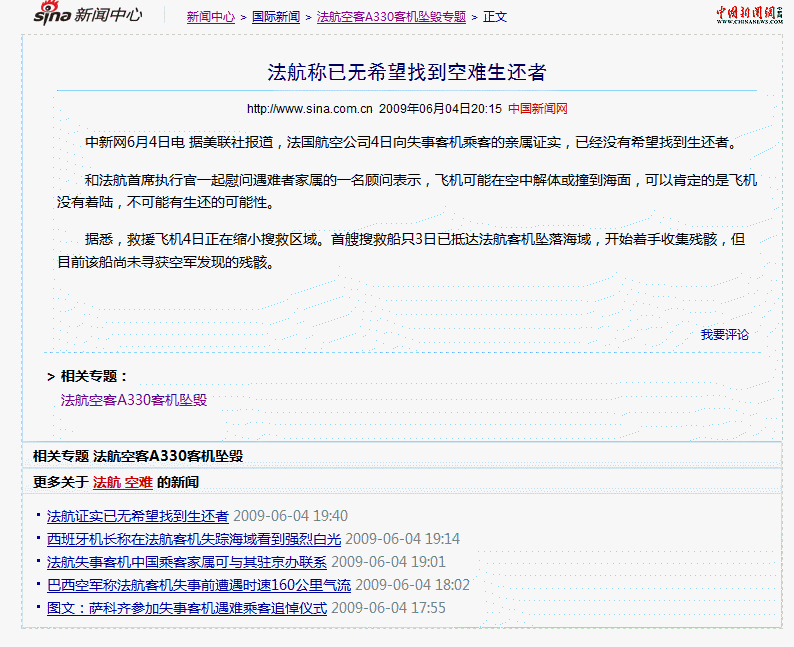This screenshot has width=794, height=647.
Task: Click the http://www.sina.com.cn URL text
Action: pyautogui.click(x=309, y=108)
